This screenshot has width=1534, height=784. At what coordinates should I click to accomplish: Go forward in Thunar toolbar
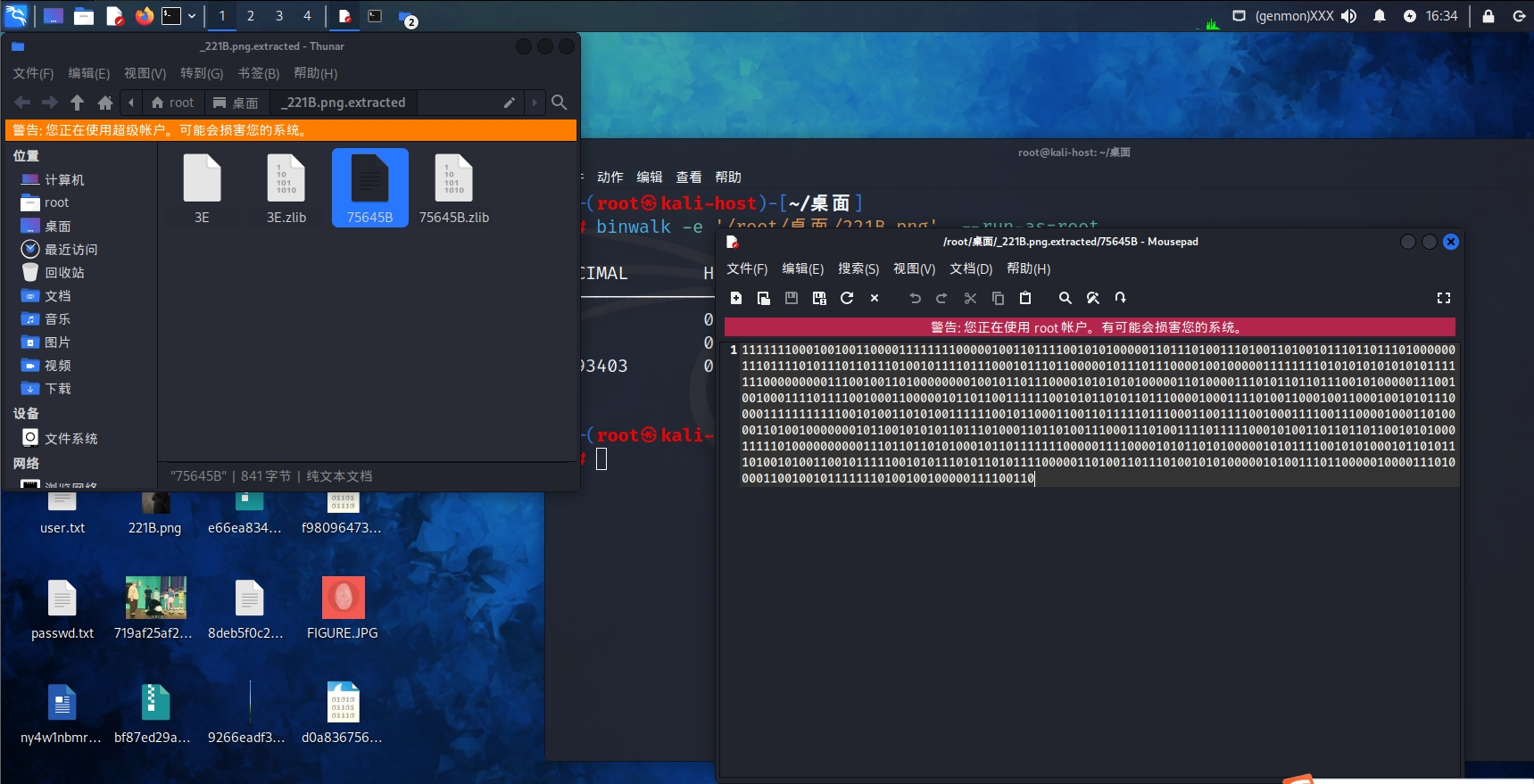[50, 103]
